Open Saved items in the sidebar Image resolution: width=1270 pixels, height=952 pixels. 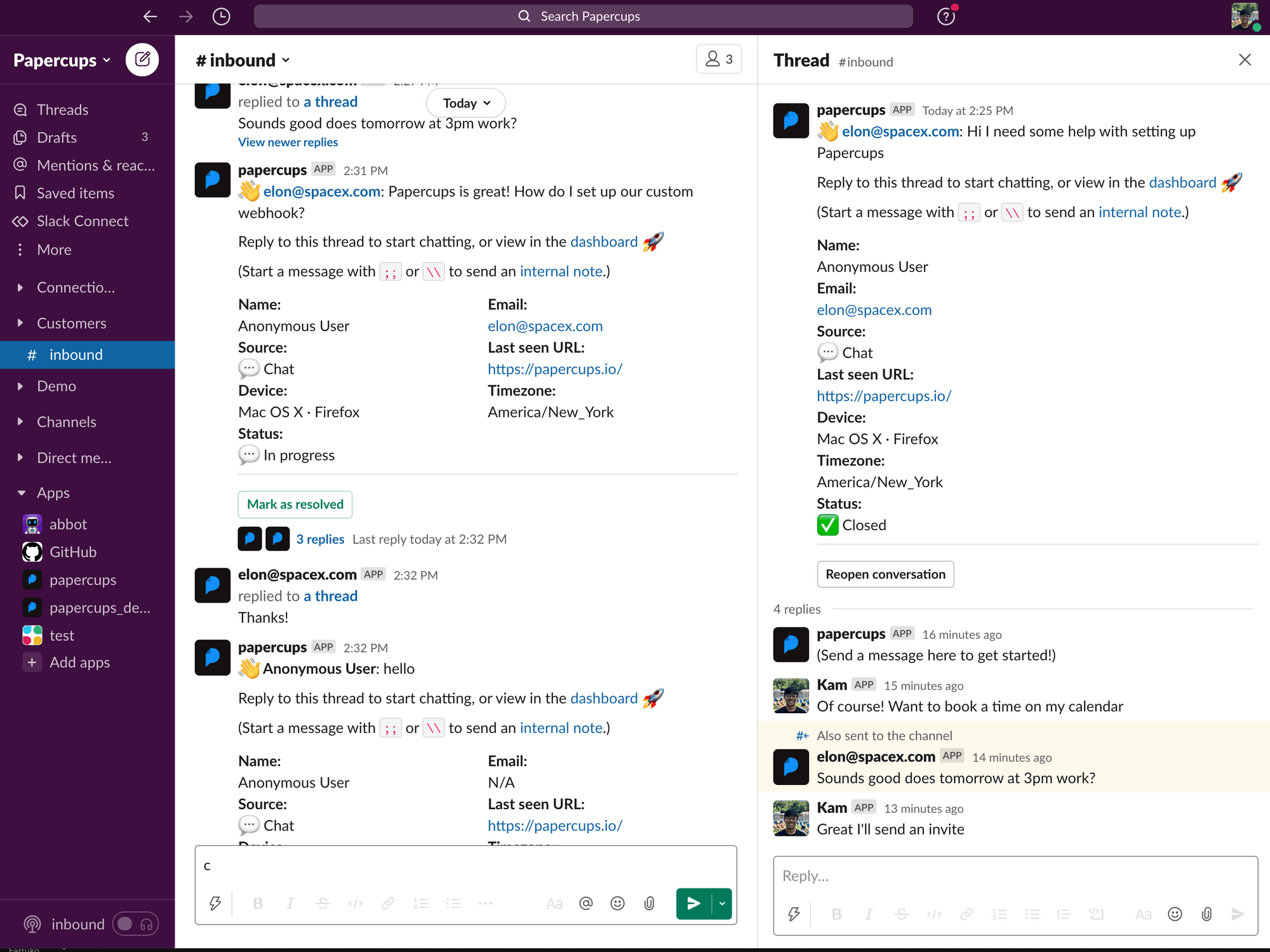[x=75, y=193]
